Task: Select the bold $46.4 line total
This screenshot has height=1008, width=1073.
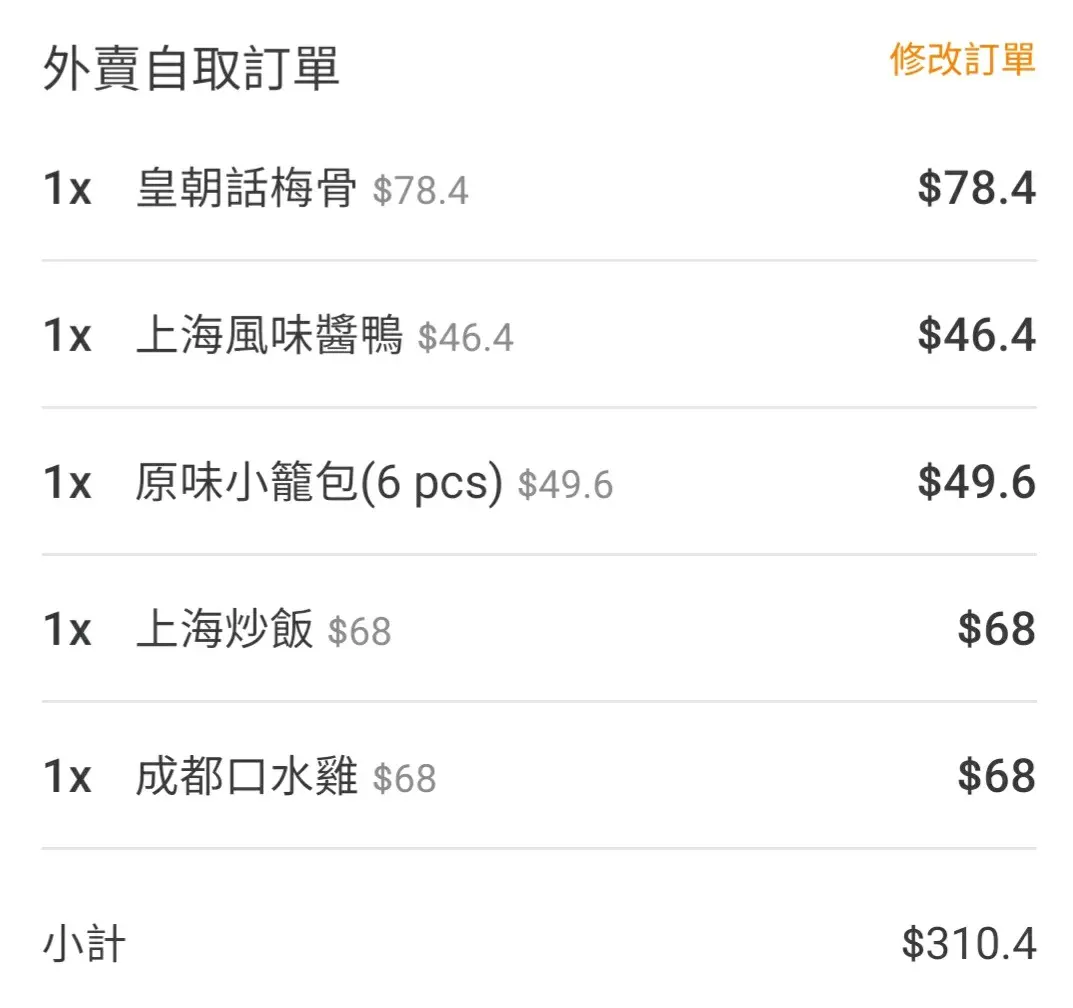Action: coord(976,335)
